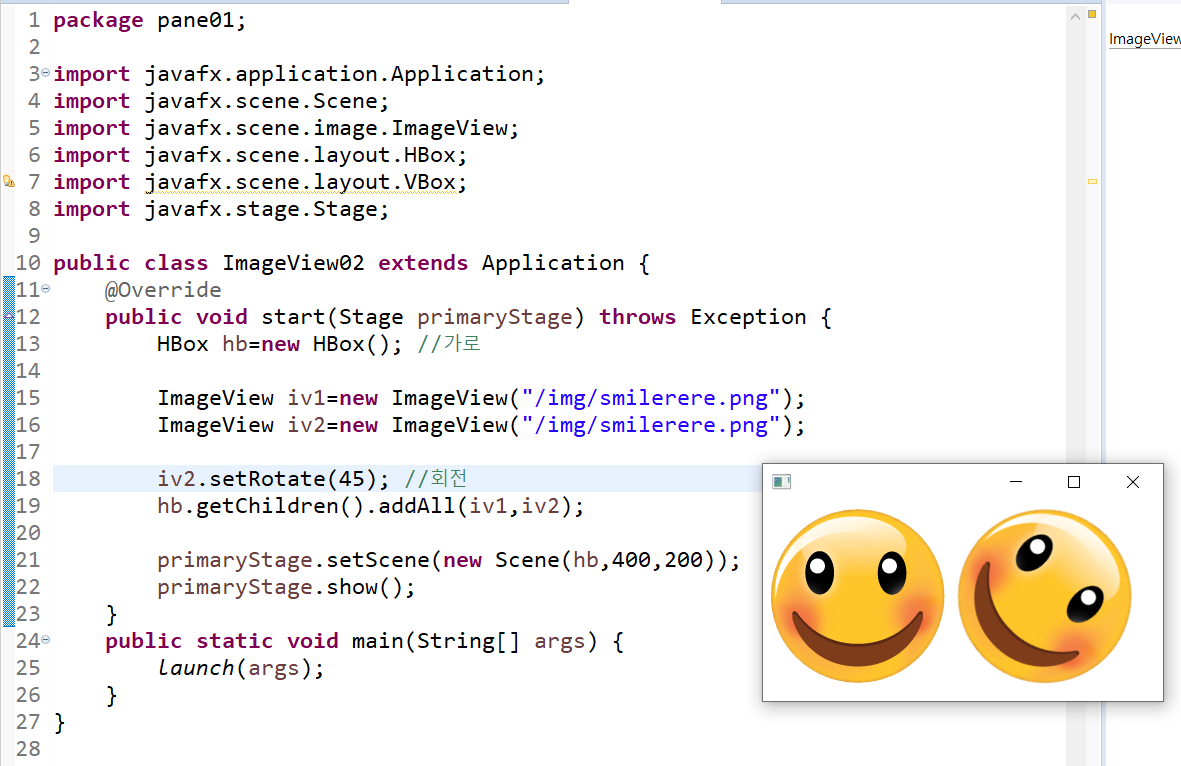Click 'setScene' method call on line 21
Screen dimensions: 1181x766
pyautogui.click(x=377, y=560)
